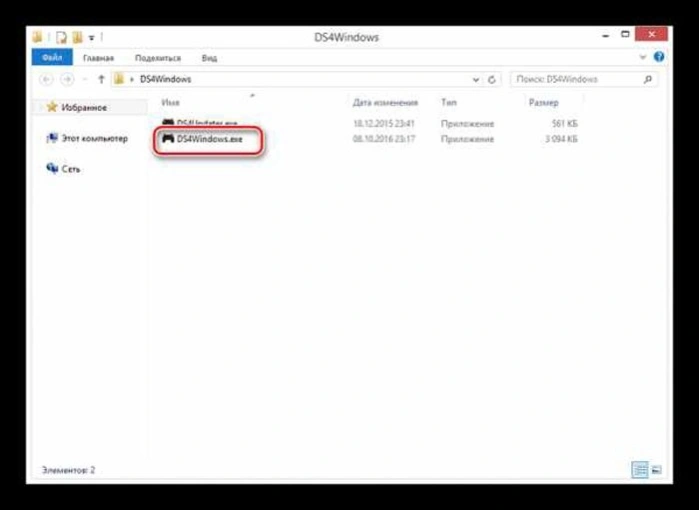Switch to the Главная ribbon tab
699x510 pixels.
click(99, 58)
